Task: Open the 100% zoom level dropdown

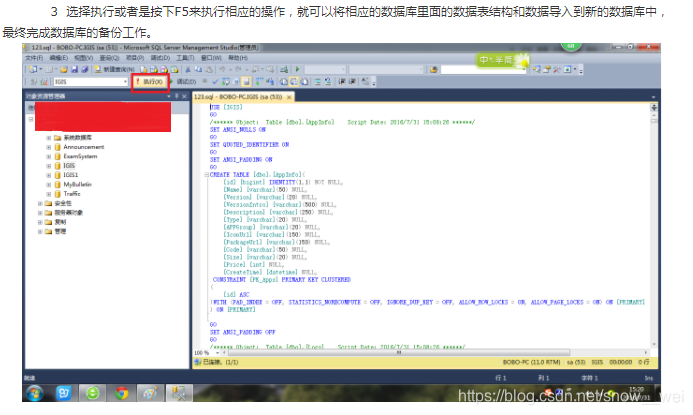Action: click(x=217, y=353)
